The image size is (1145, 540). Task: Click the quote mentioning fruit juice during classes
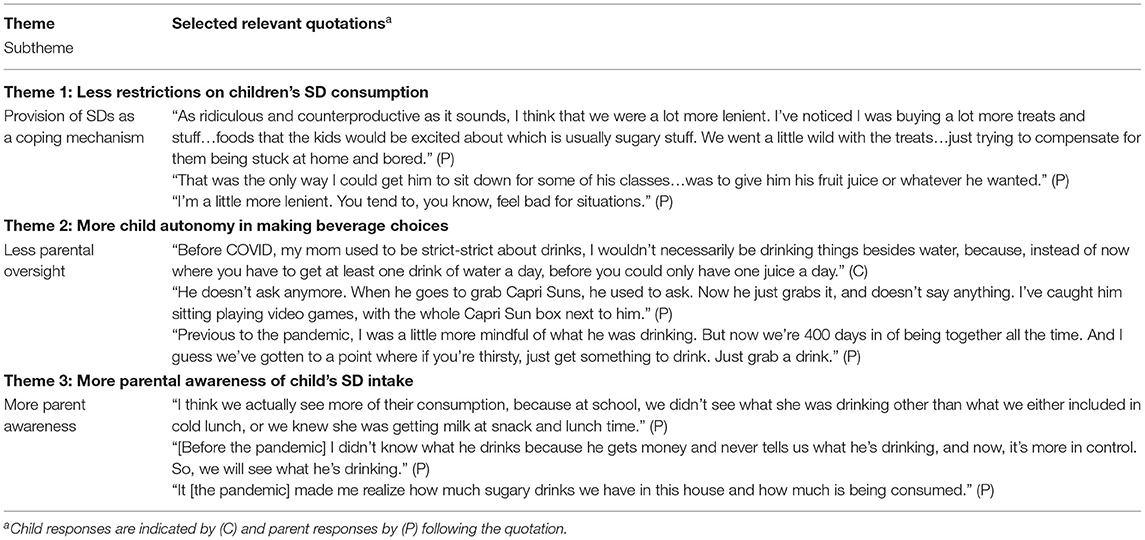click(620, 181)
